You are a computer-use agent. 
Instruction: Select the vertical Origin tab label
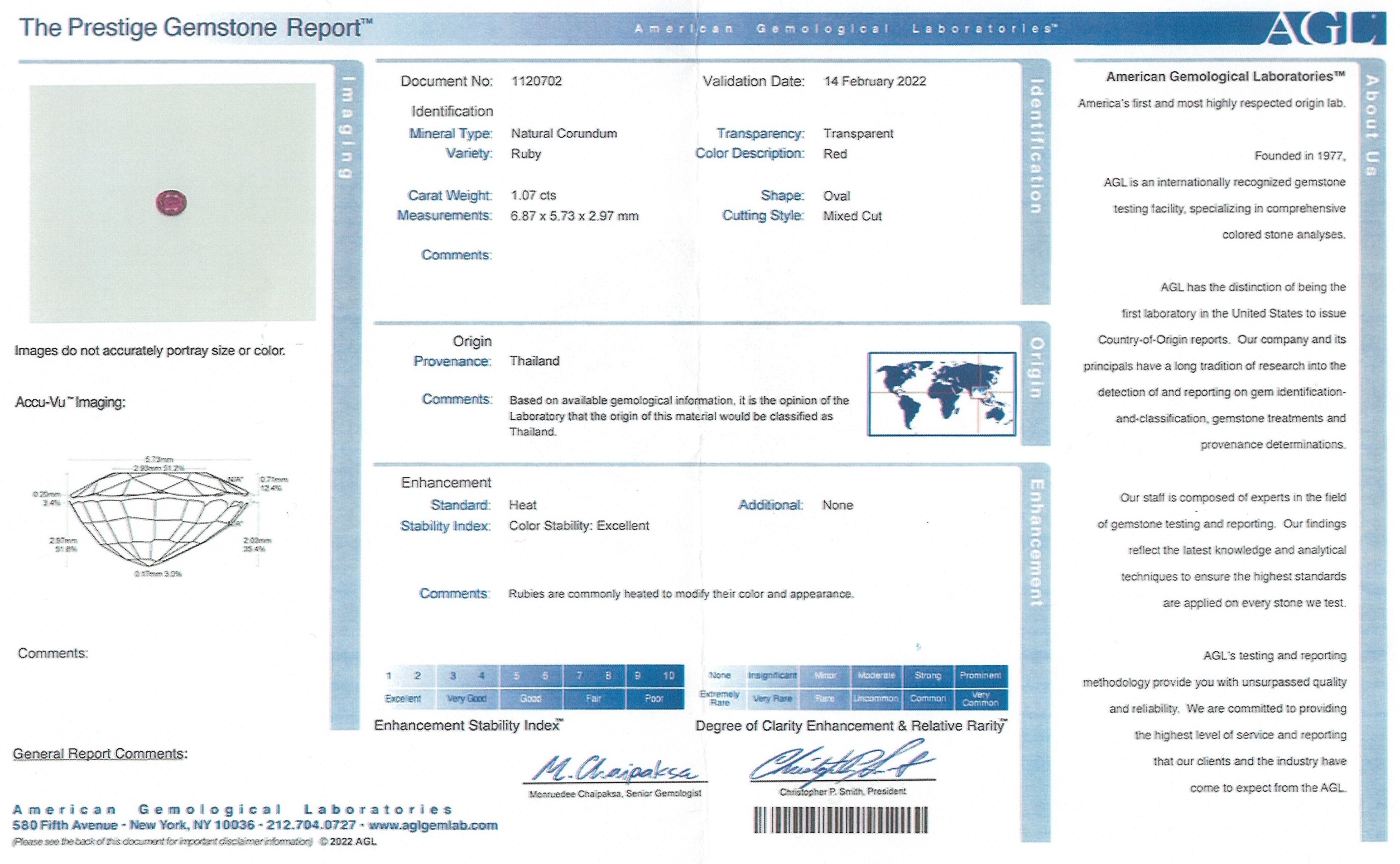(x=1036, y=367)
